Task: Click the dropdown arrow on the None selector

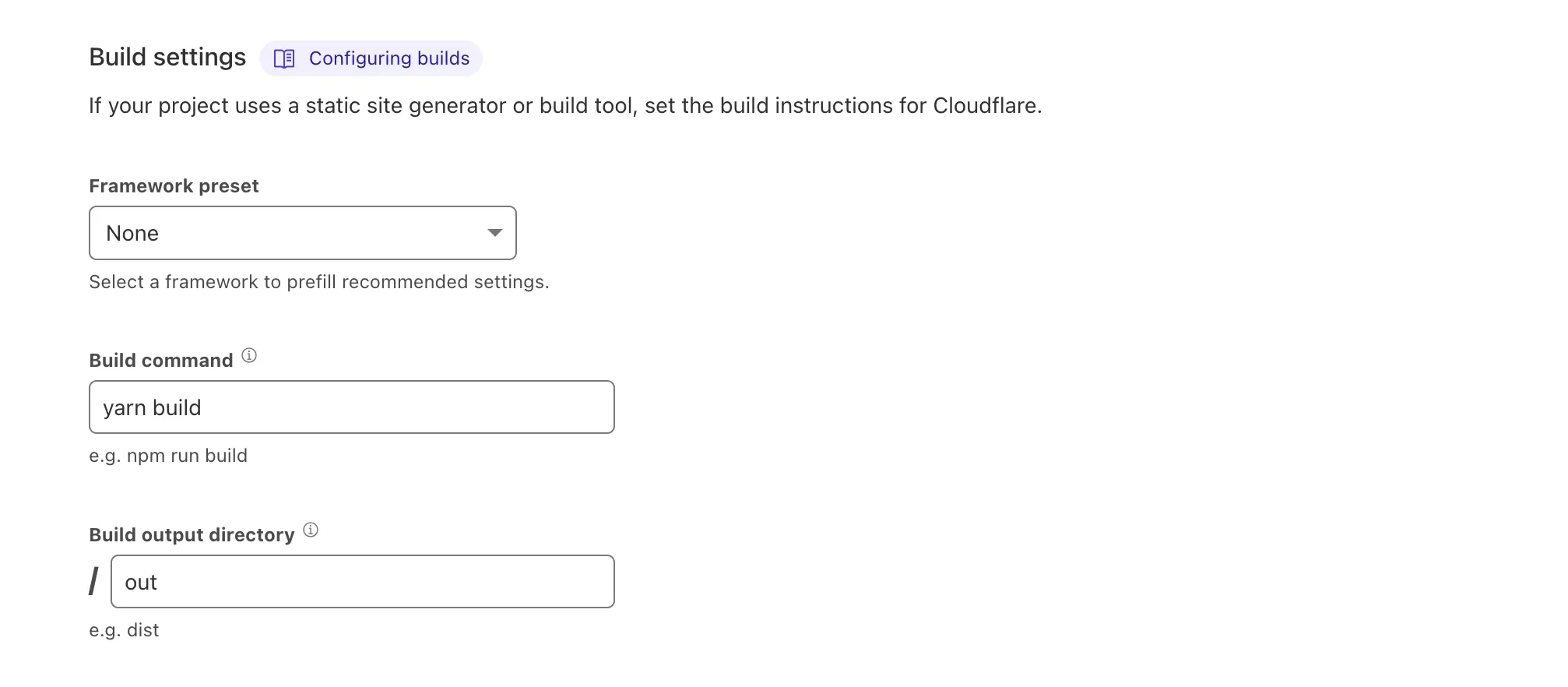Action: click(x=496, y=232)
